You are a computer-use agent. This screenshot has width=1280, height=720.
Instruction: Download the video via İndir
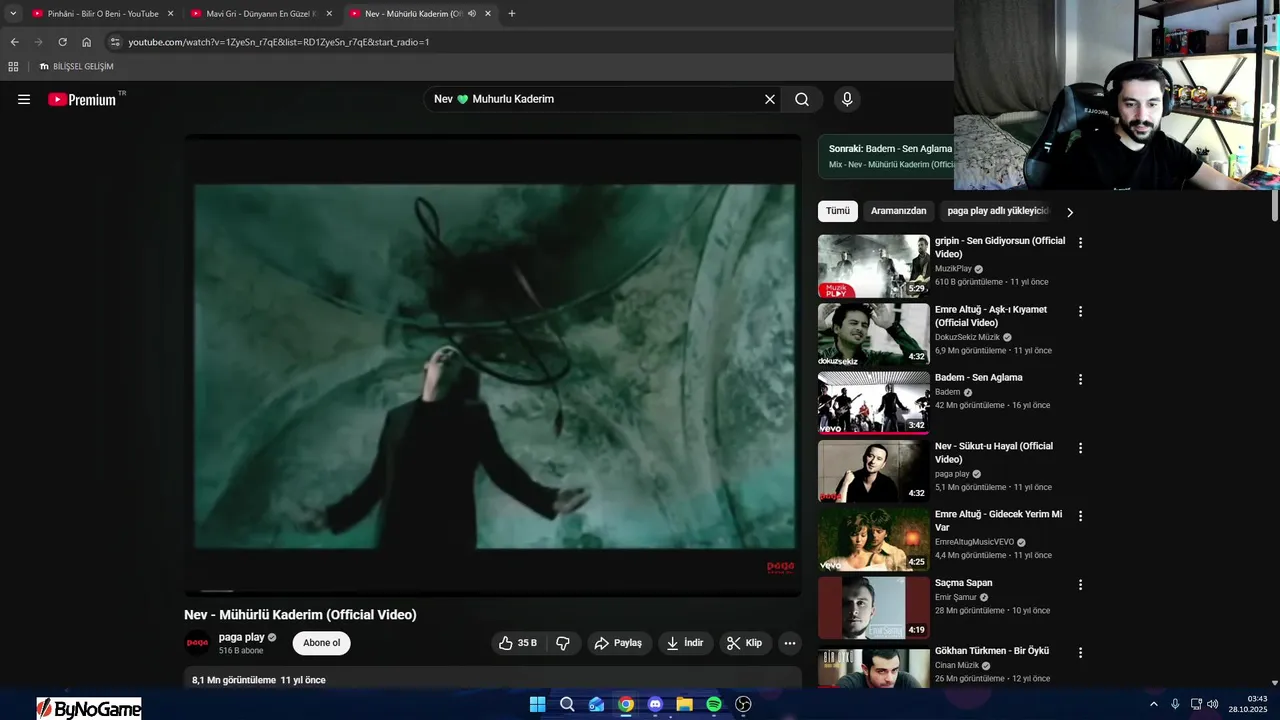(686, 643)
